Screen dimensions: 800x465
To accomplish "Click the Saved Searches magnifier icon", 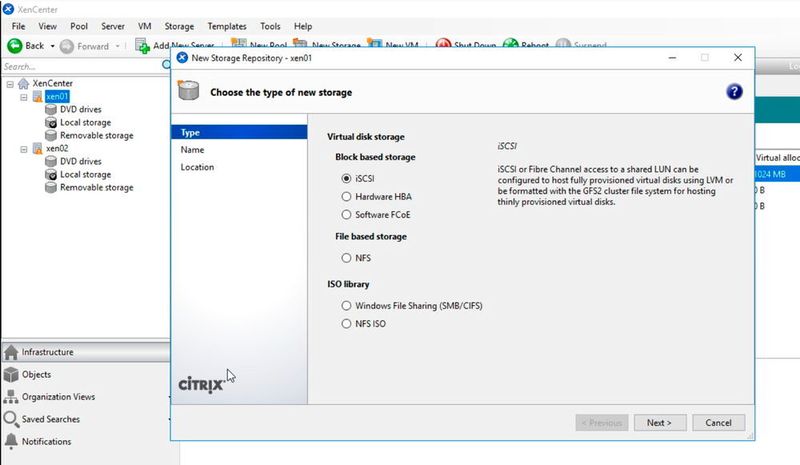I will click(11, 419).
